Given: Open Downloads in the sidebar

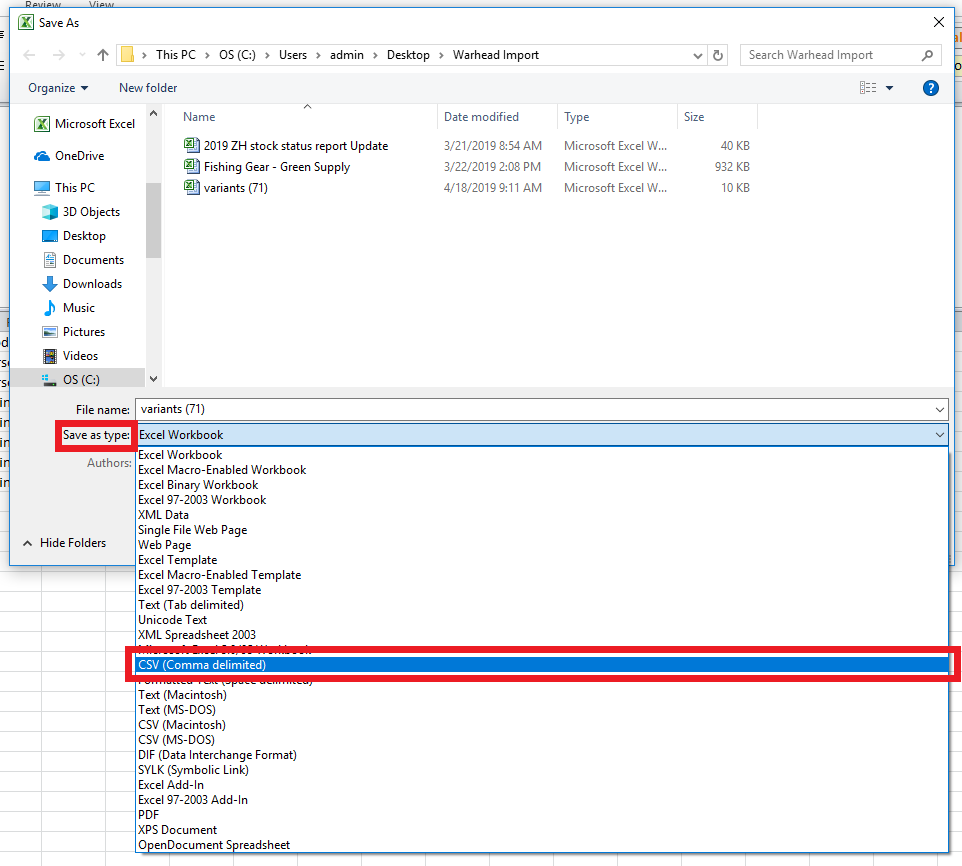Looking at the screenshot, I should coord(82,284).
